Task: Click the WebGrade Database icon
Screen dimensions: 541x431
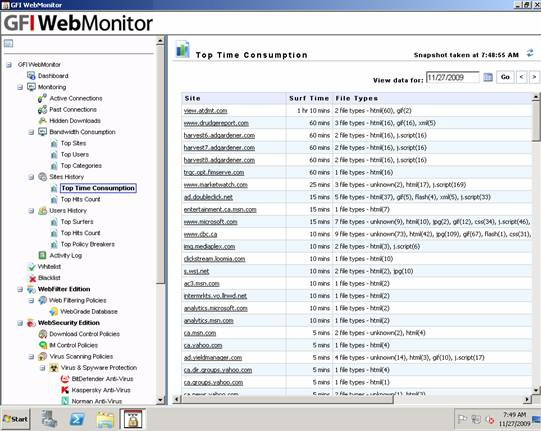Action: click(x=53, y=312)
